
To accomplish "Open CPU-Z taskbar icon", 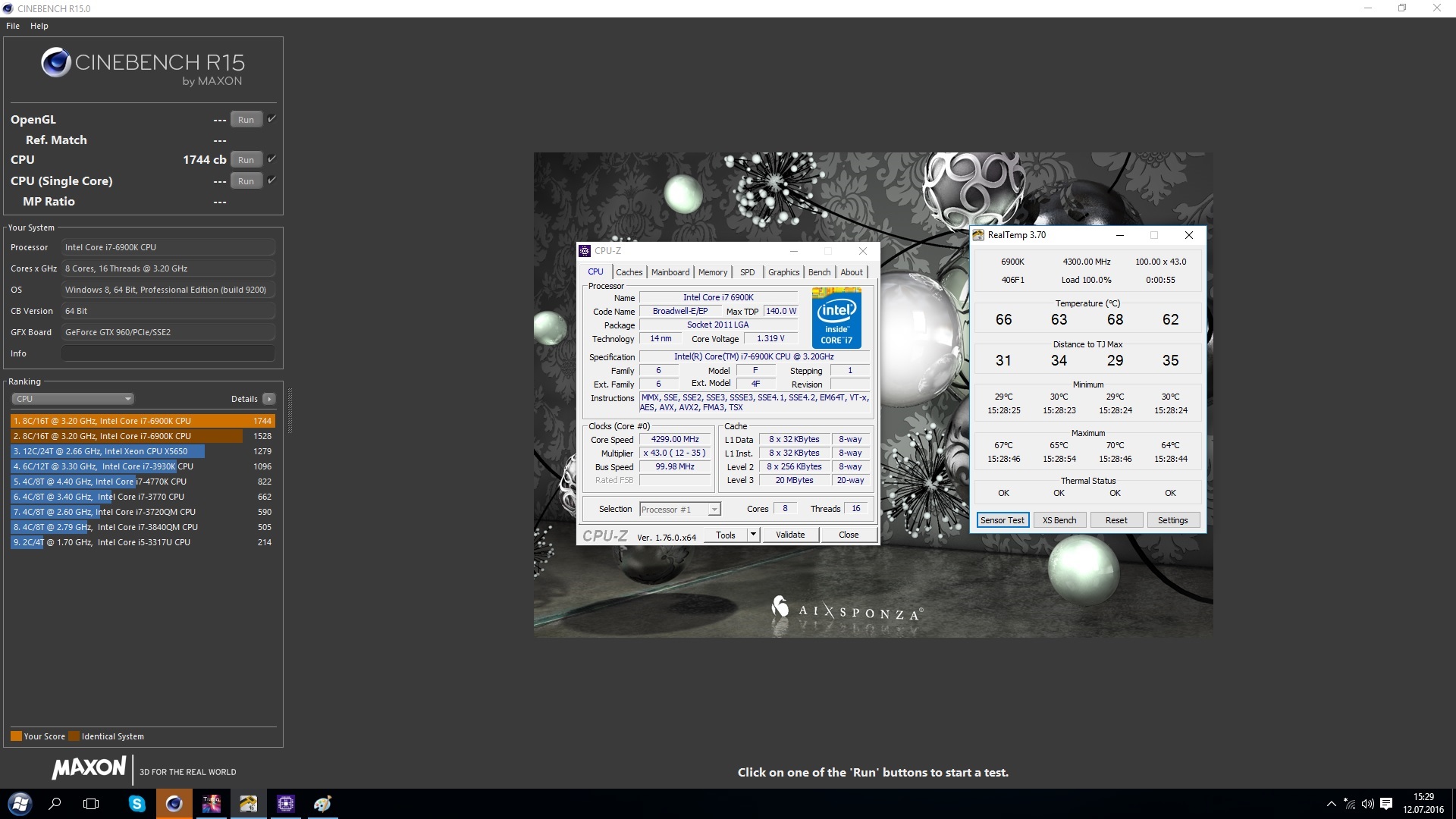I will (x=286, y=804).
